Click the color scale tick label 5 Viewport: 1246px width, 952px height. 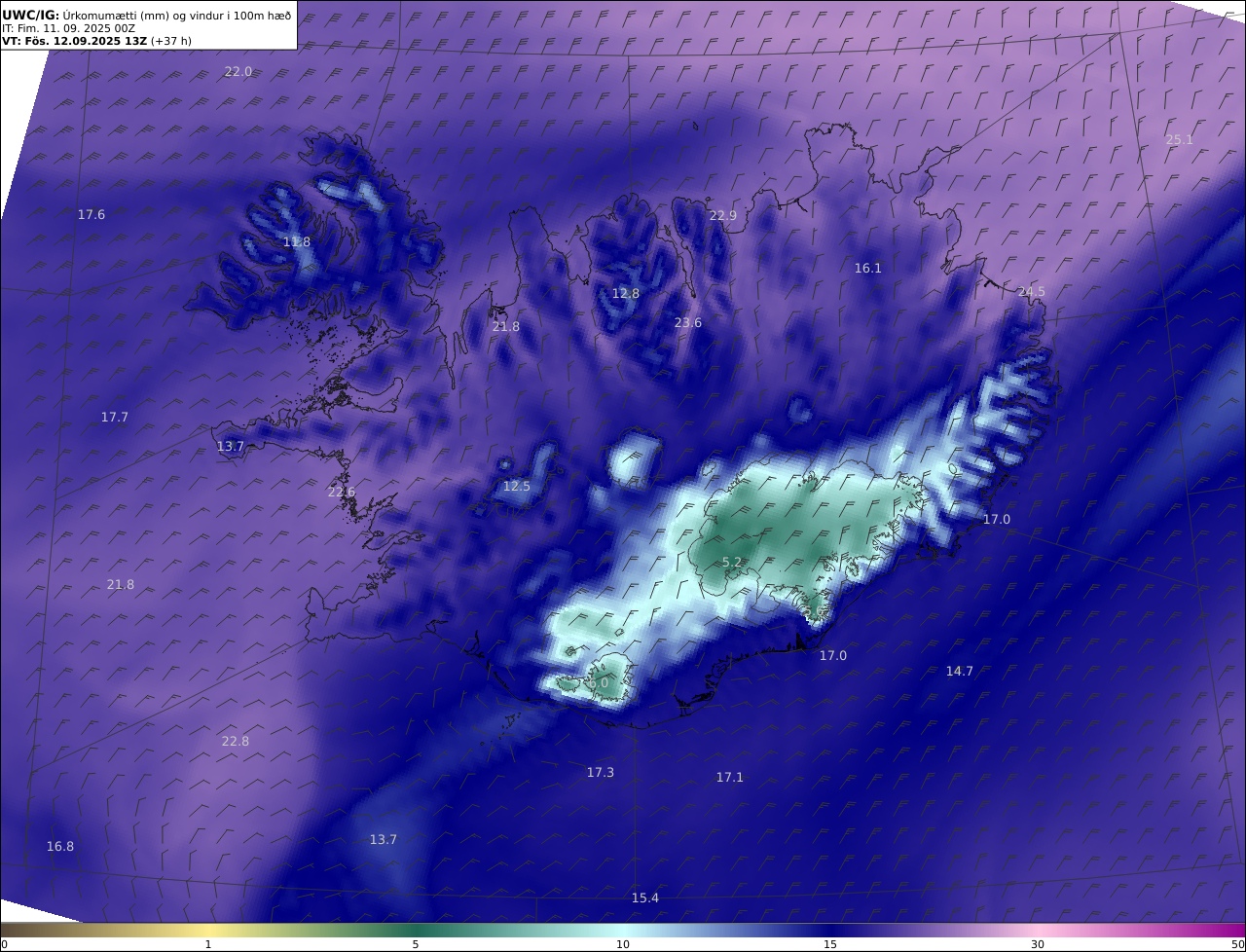click(416, 945)
